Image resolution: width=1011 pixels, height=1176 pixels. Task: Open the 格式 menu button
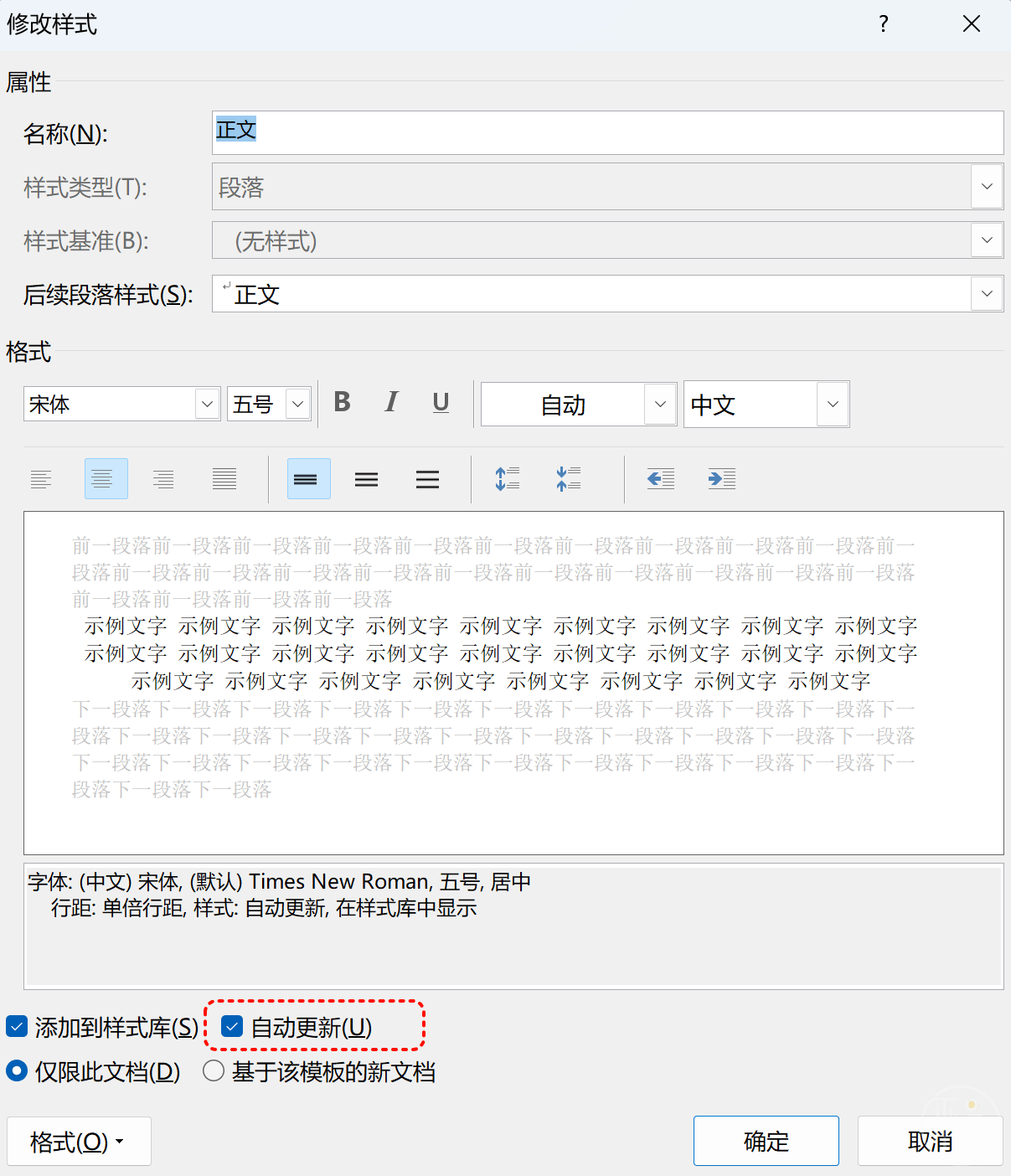(79, 1141)
